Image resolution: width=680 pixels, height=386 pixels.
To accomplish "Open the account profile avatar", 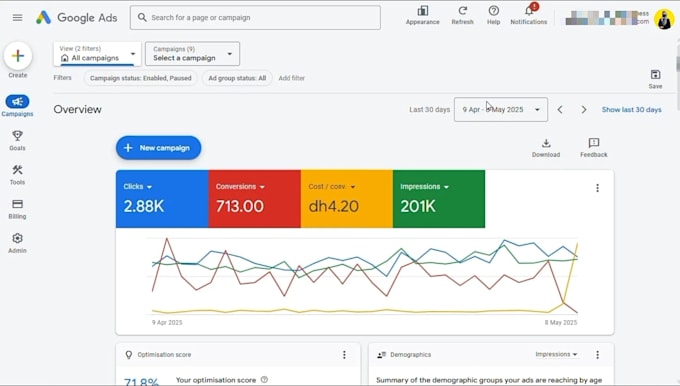I will 664,19.
